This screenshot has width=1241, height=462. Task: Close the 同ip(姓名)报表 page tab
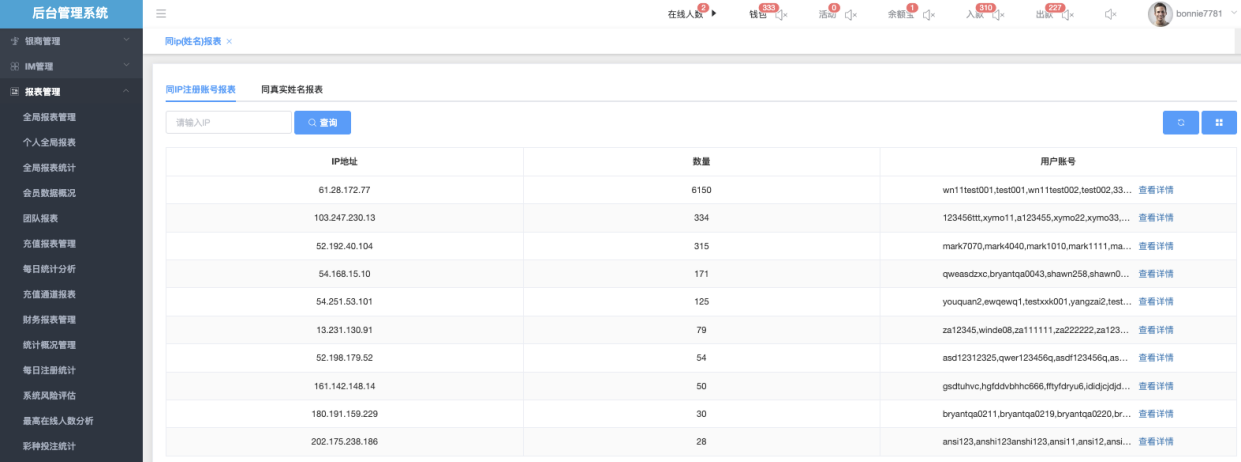pyautogui.click(x=229, y=41)
